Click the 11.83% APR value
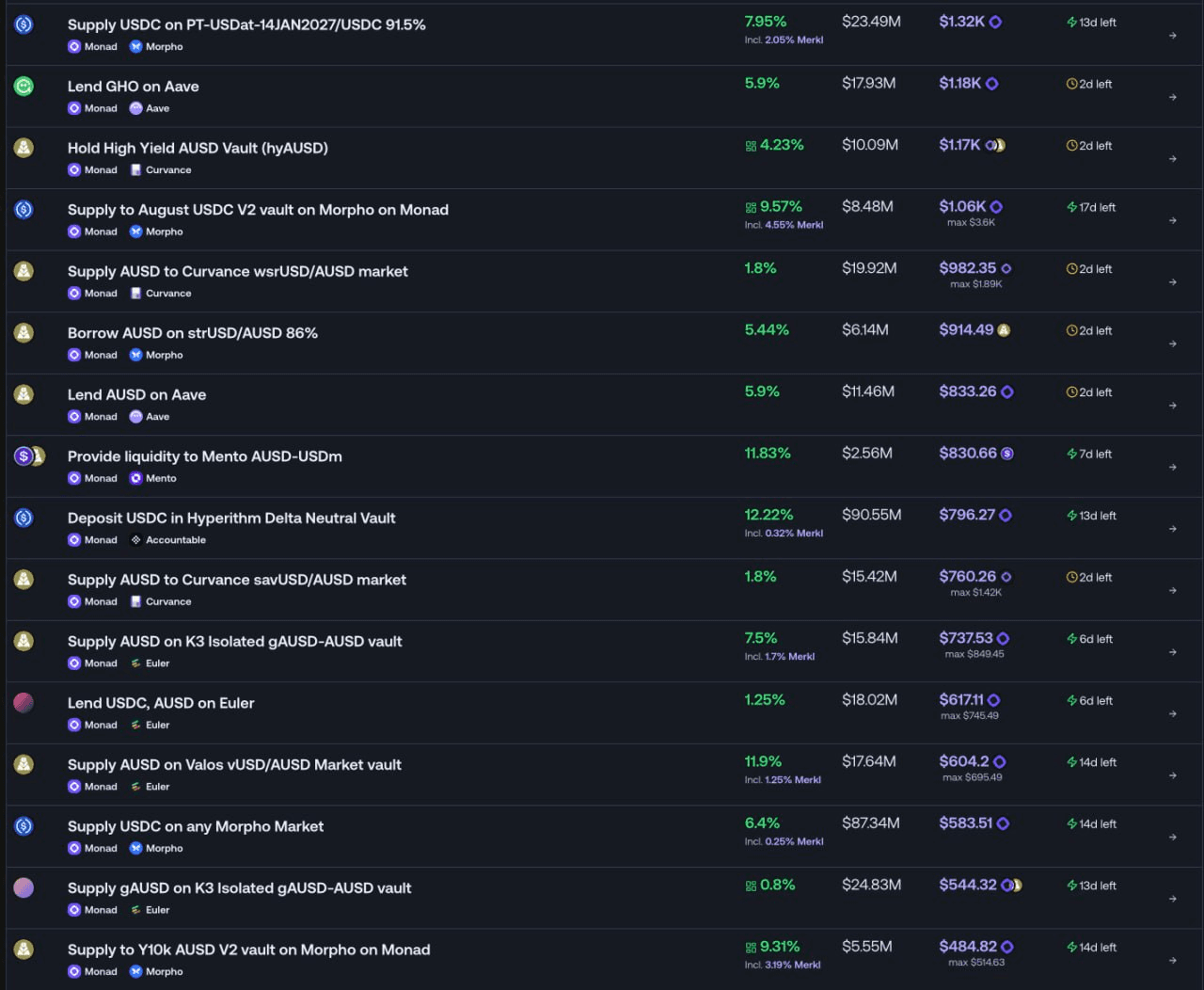The width and height of the screenshot is (1204, 990). [768, 454]
